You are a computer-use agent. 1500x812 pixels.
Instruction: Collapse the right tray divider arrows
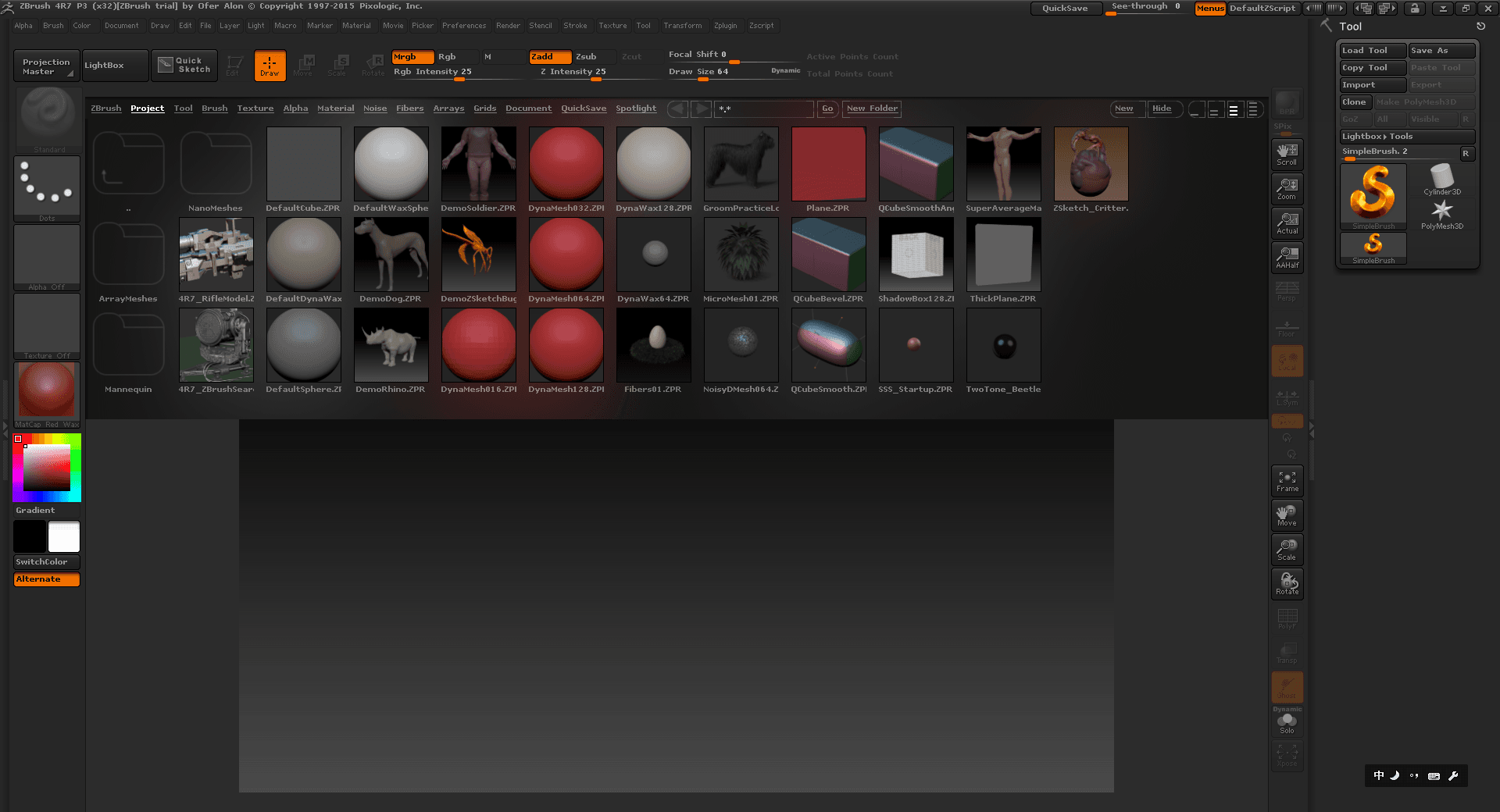point(1312,429)
